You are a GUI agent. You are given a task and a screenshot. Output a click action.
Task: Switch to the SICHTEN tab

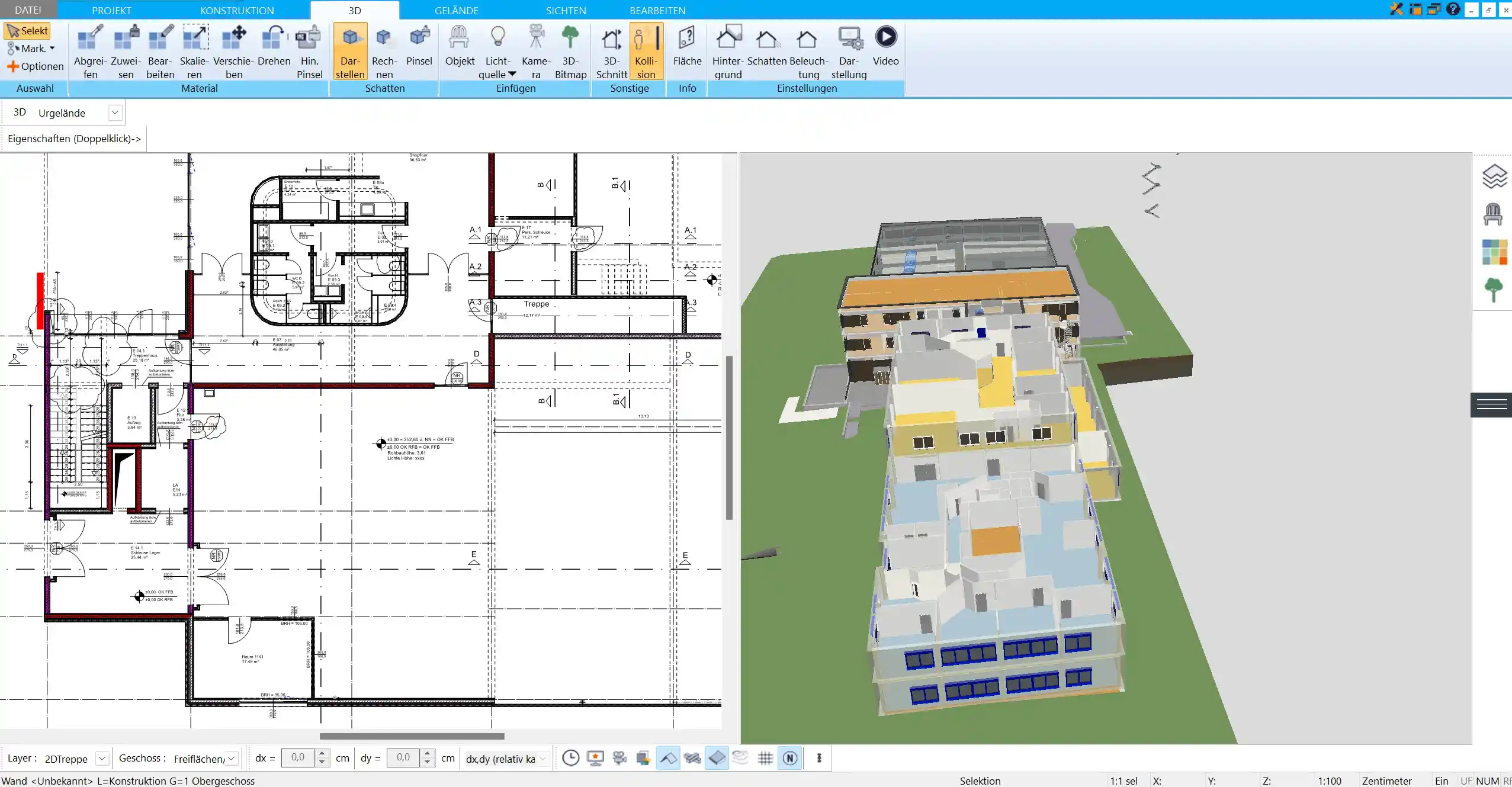coord(566,10)
